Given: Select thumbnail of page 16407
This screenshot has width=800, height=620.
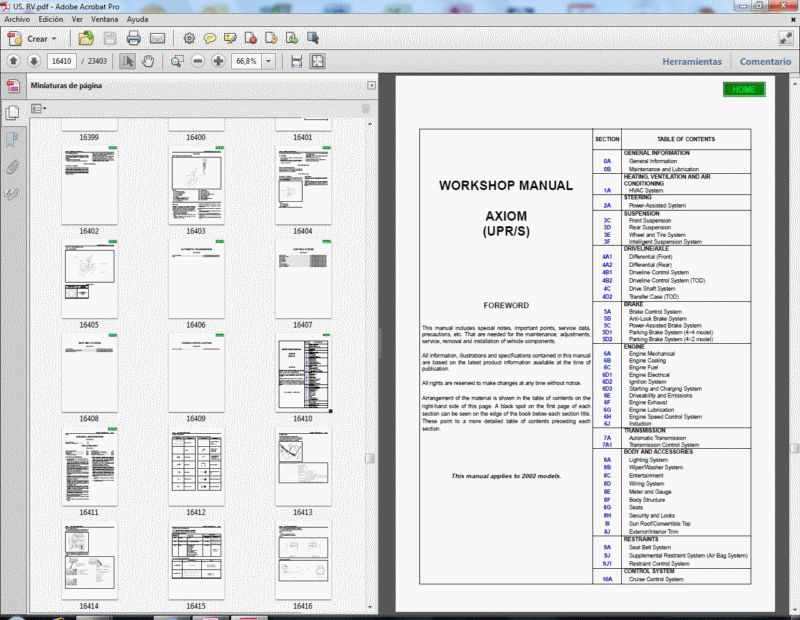Looking at the screenshot, I should pos(304,279).
